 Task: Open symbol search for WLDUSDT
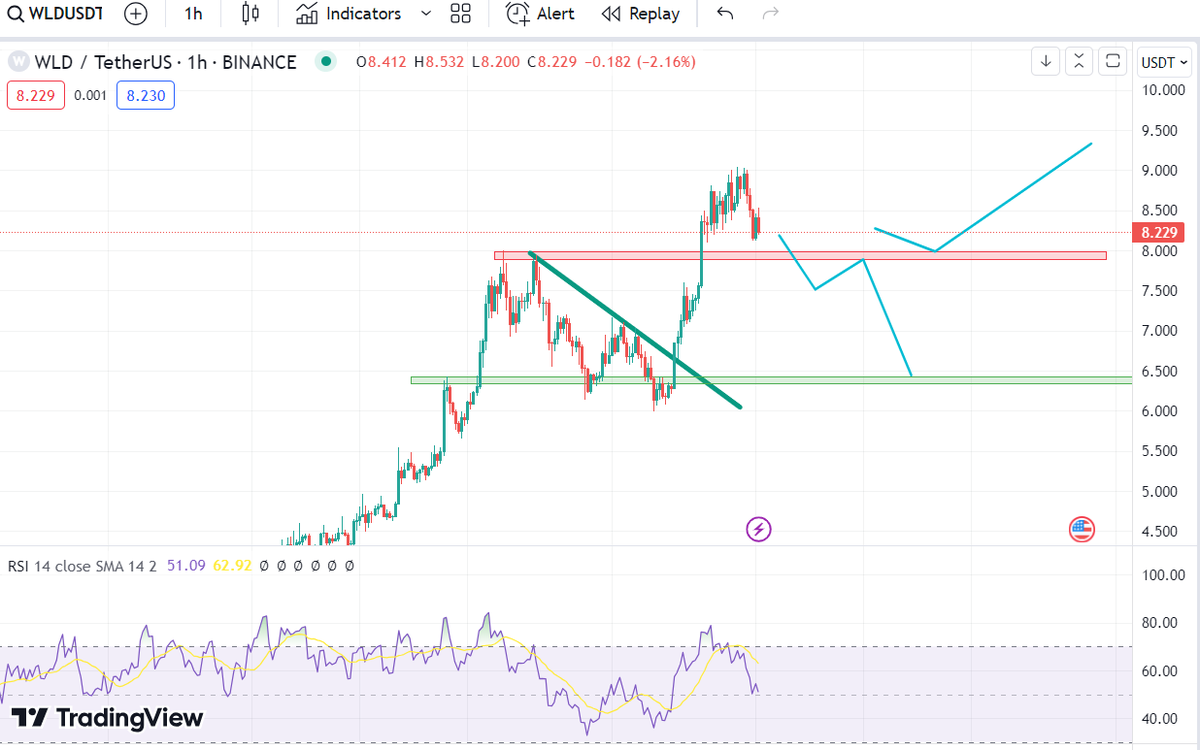point(55,14)
